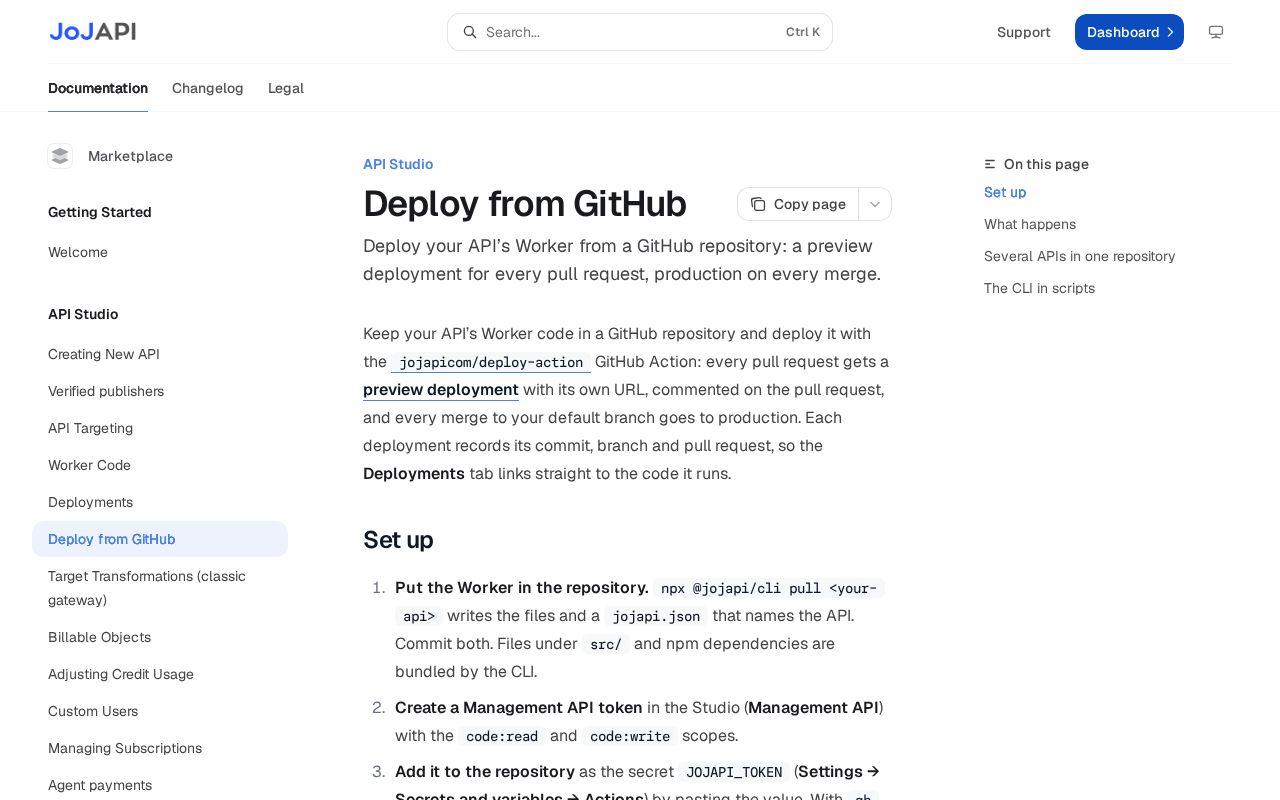Click the copy icon in Copy page button
1280x800 pixels.
click(758, 204)
